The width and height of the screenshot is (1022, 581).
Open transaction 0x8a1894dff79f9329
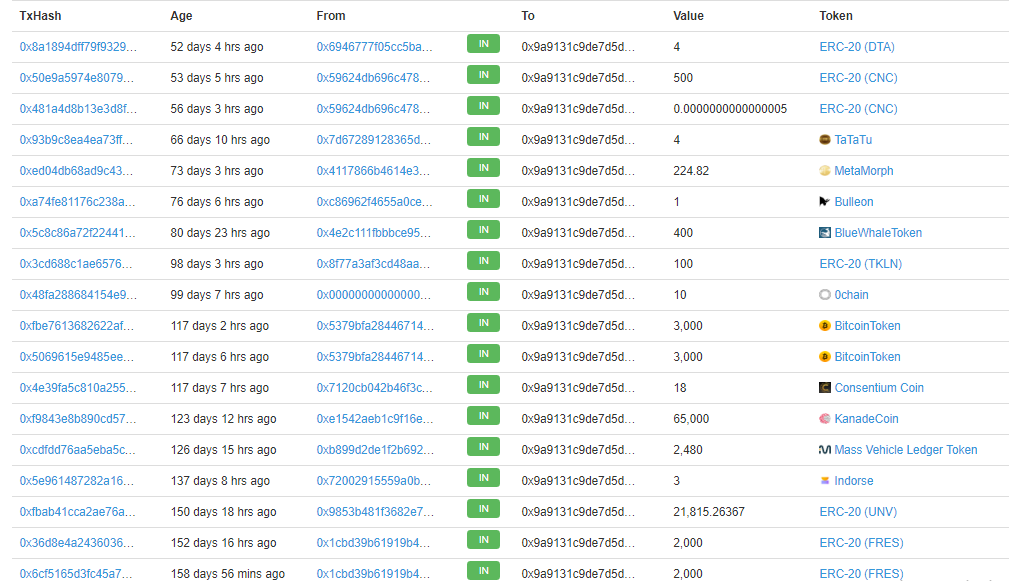(78, 47)
